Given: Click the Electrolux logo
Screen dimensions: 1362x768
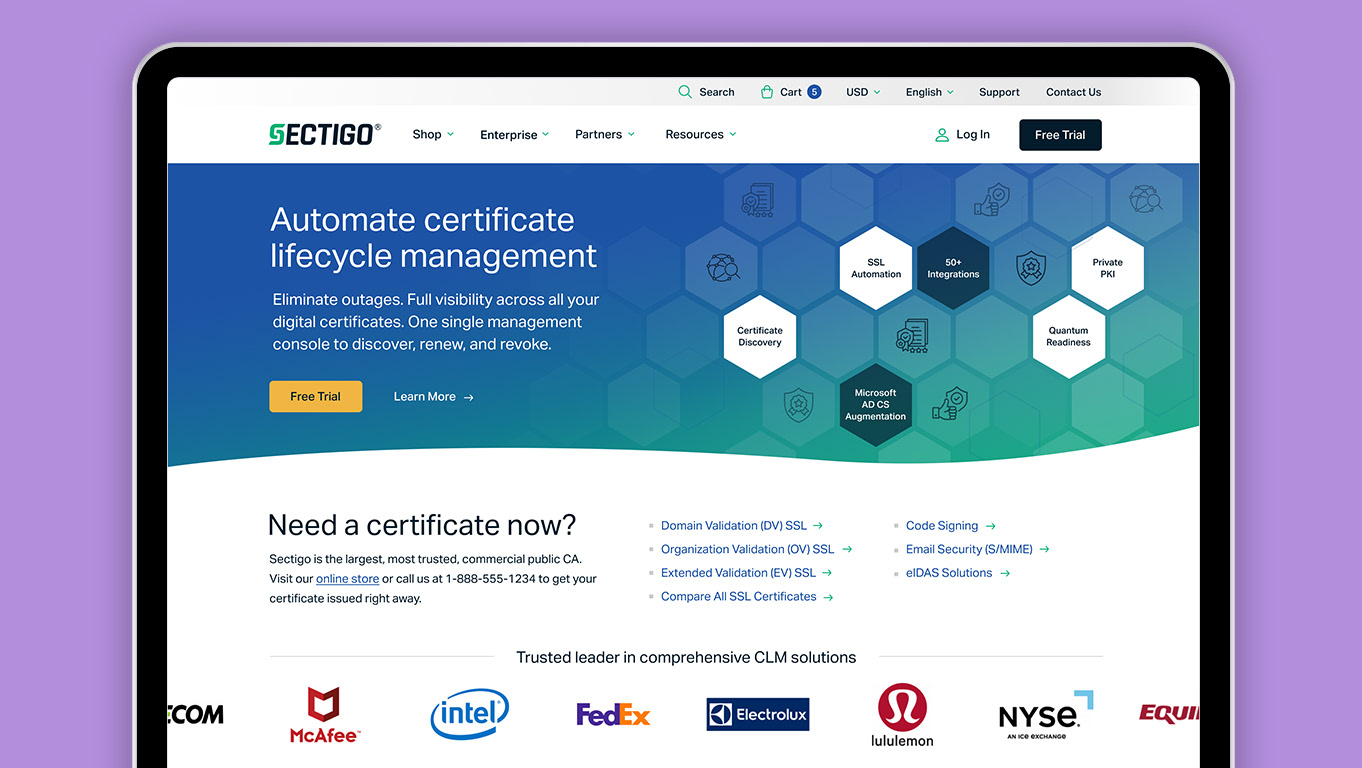Looking at the screenshot, I should coord(758,714).
